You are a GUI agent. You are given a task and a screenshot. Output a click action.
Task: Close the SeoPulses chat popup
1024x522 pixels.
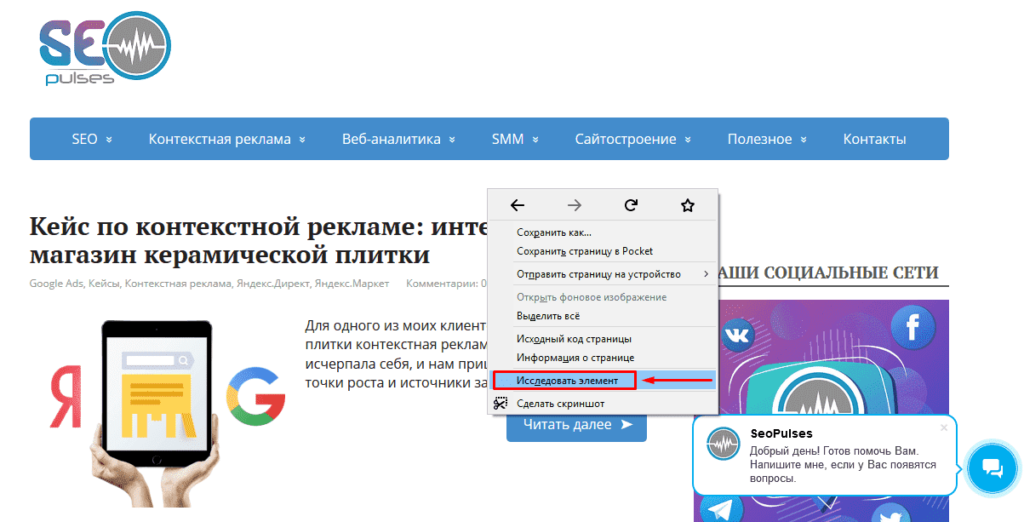click(x=944, y=428)
